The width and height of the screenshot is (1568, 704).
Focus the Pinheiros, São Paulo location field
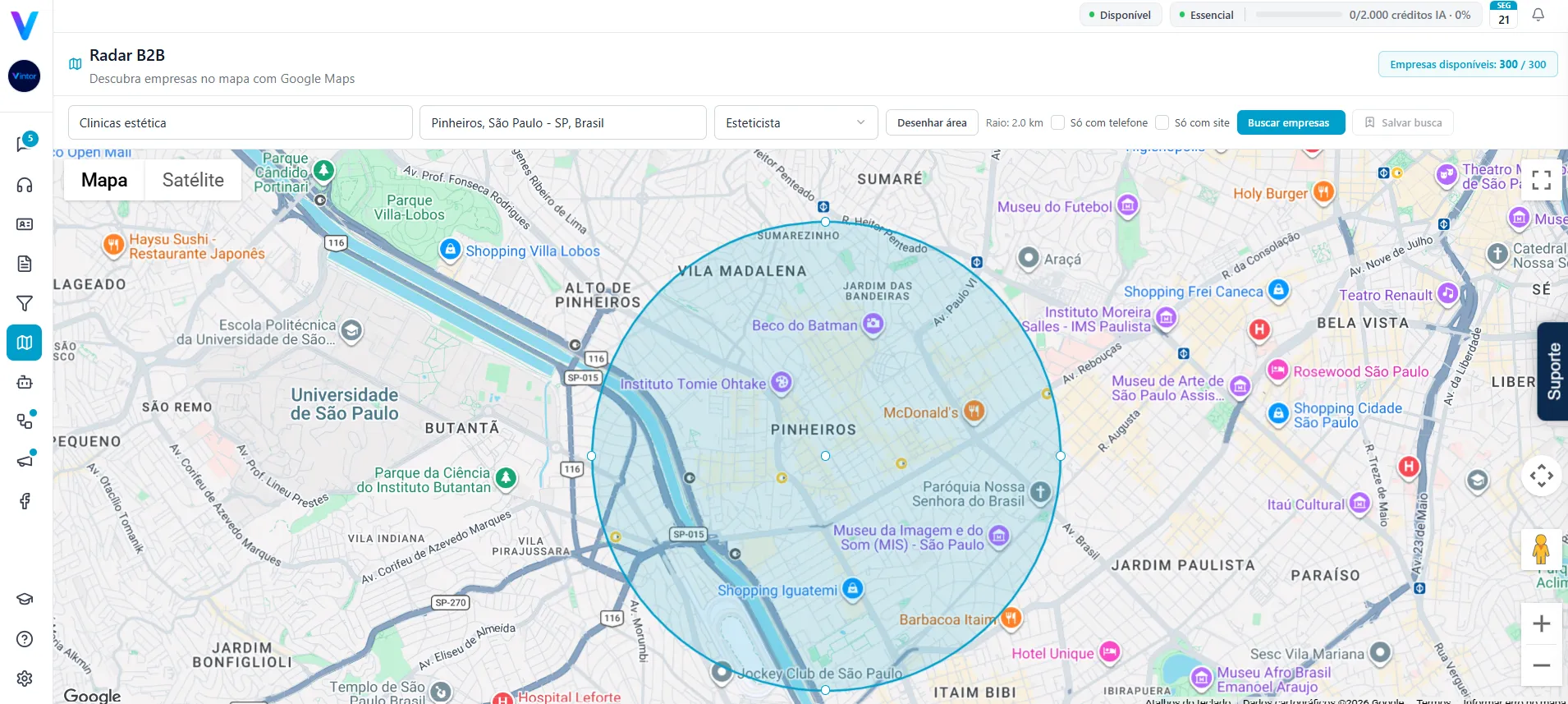(x=562, y=122)
